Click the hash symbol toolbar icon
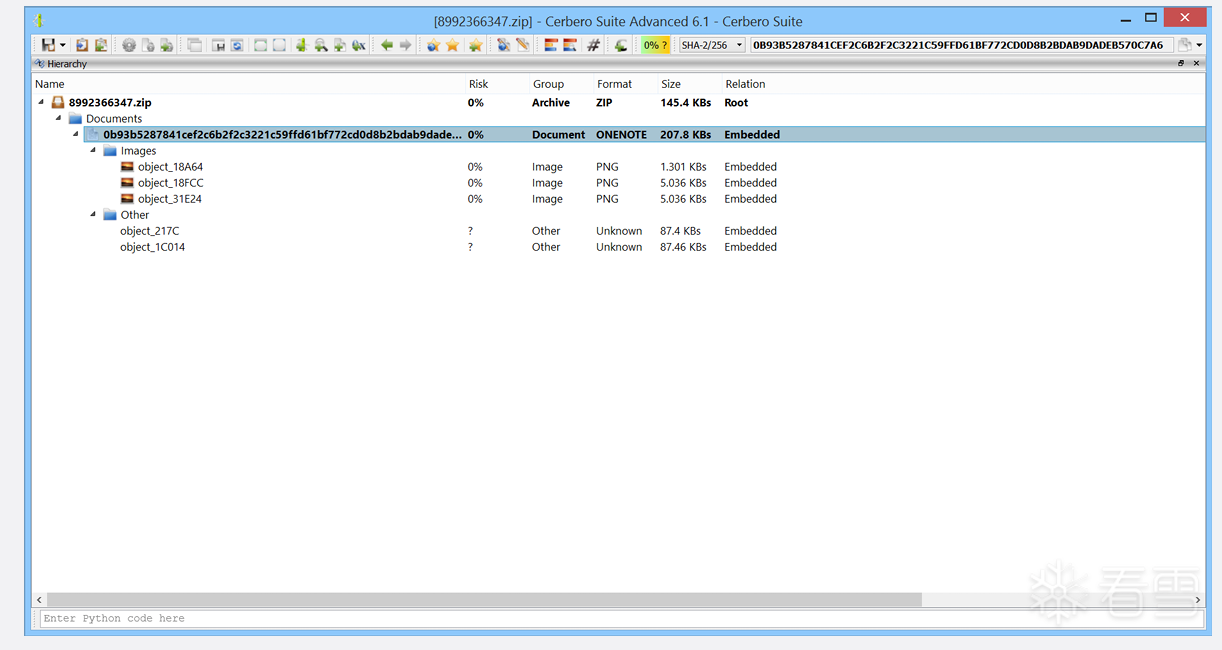Screen dimensions: 1222x650 pos(593,45)
